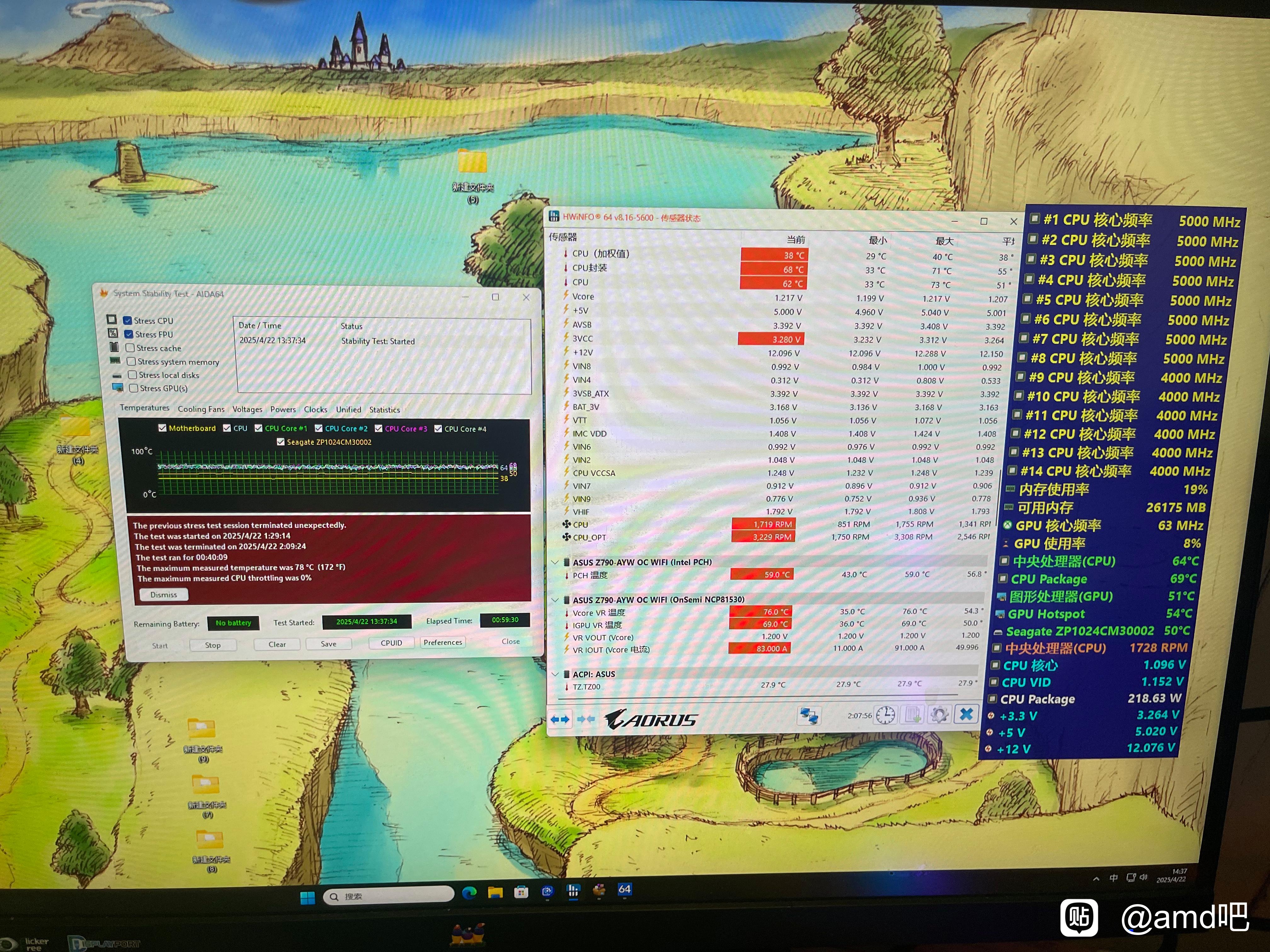
Task: Open blue camera app on taskbar
Action: (547, 891)
